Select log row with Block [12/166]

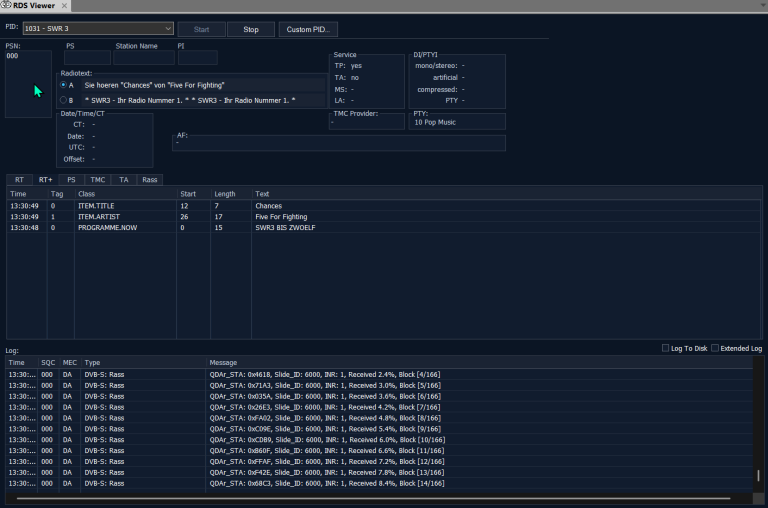(379, 461)
